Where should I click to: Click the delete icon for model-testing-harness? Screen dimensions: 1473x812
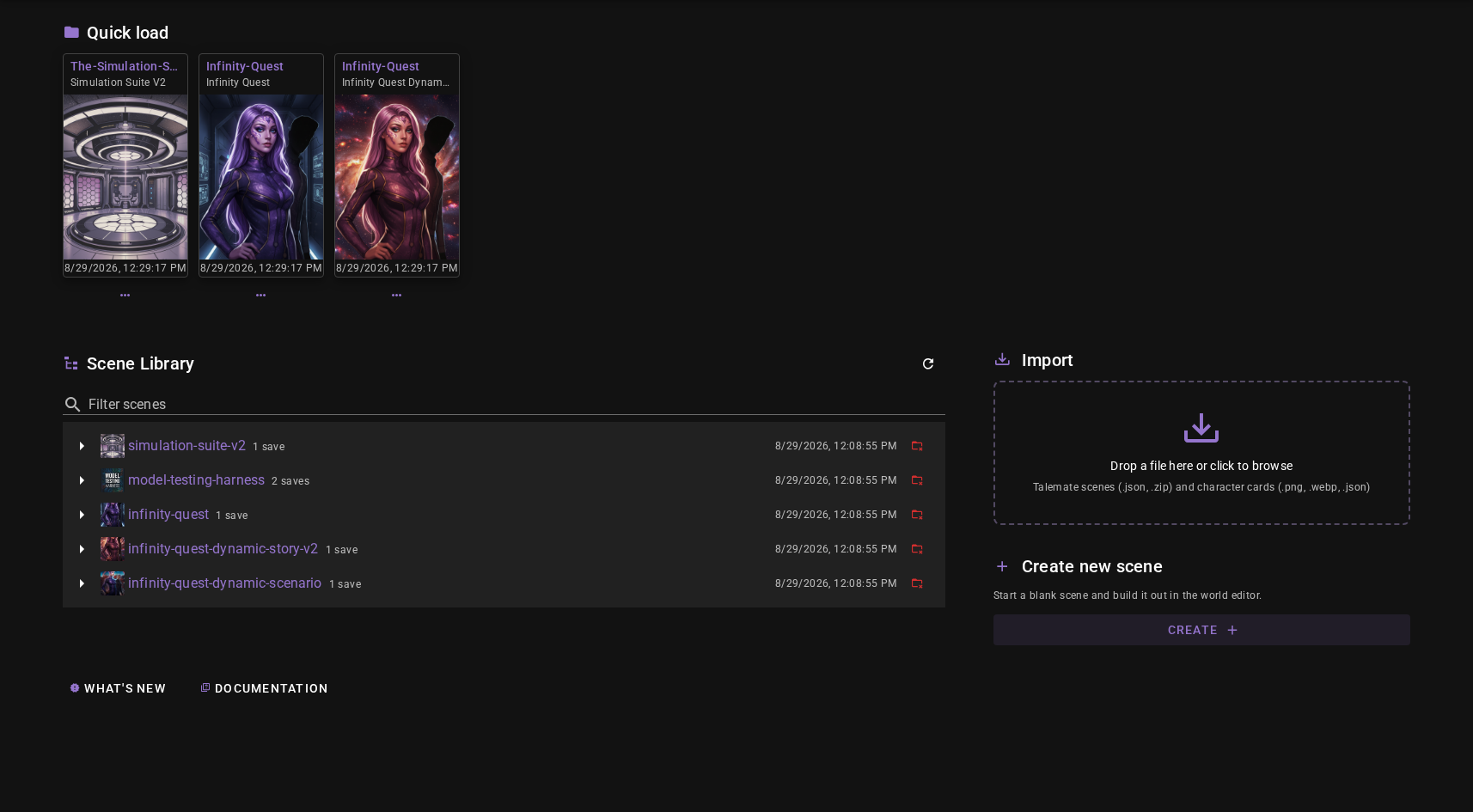click(917, 480)
